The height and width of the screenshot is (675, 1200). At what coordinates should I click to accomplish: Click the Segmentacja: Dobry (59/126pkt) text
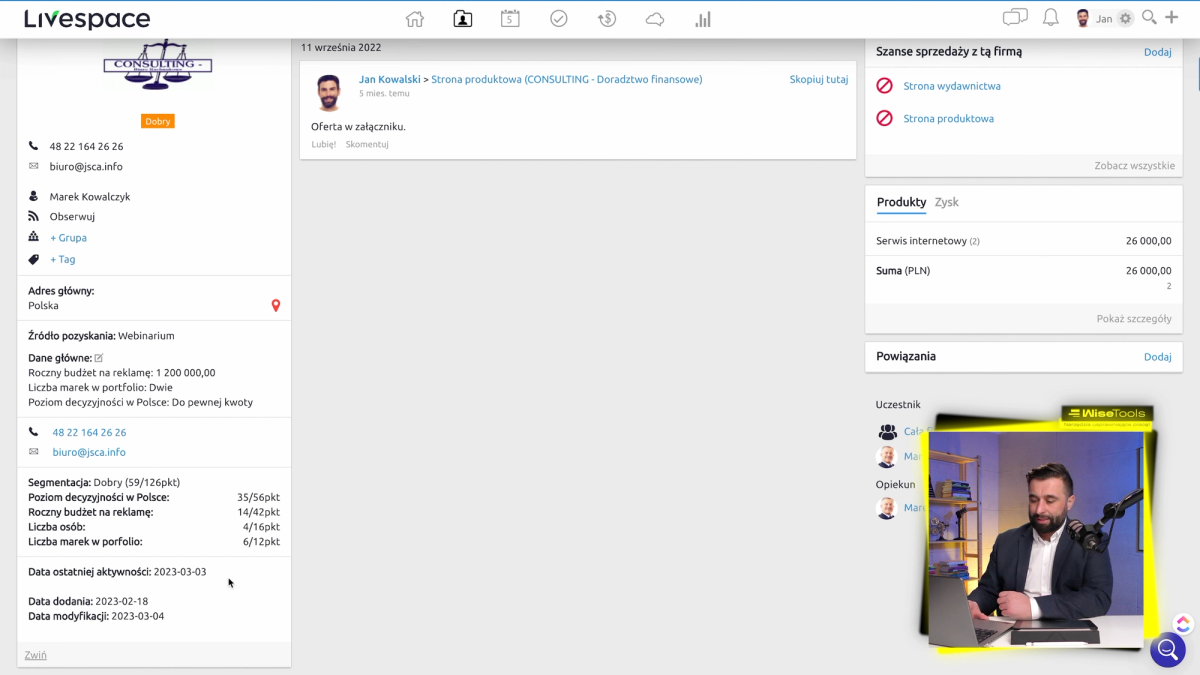[x=104, y=482]
